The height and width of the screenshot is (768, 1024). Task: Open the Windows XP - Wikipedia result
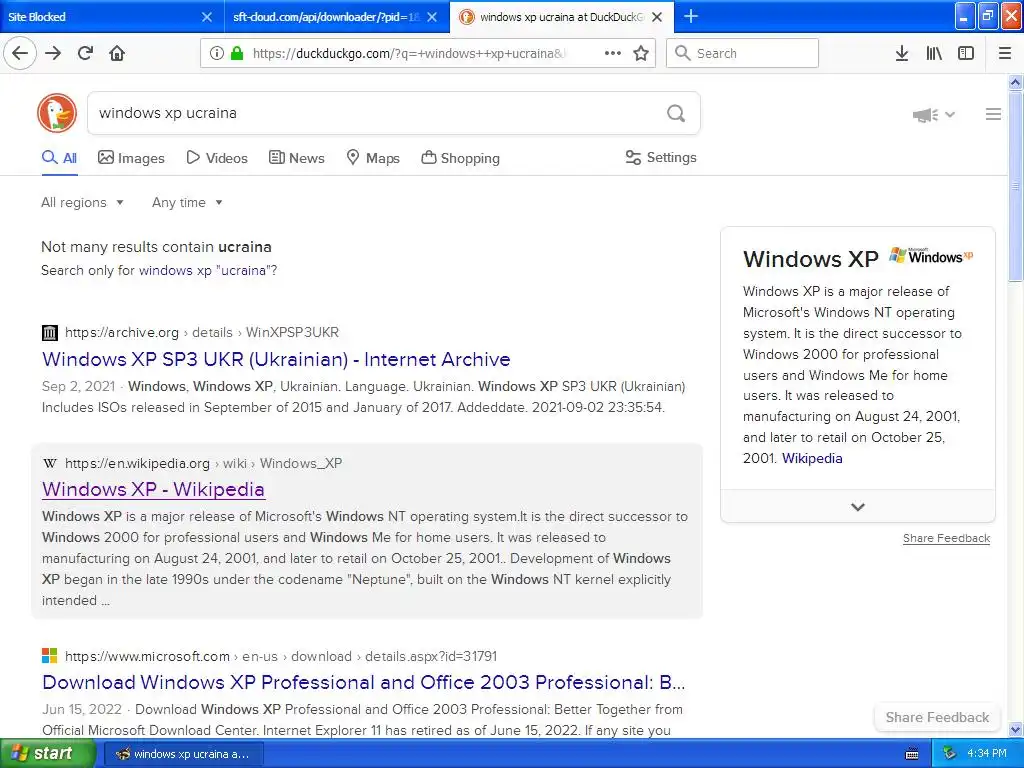[x=153, y=489]
